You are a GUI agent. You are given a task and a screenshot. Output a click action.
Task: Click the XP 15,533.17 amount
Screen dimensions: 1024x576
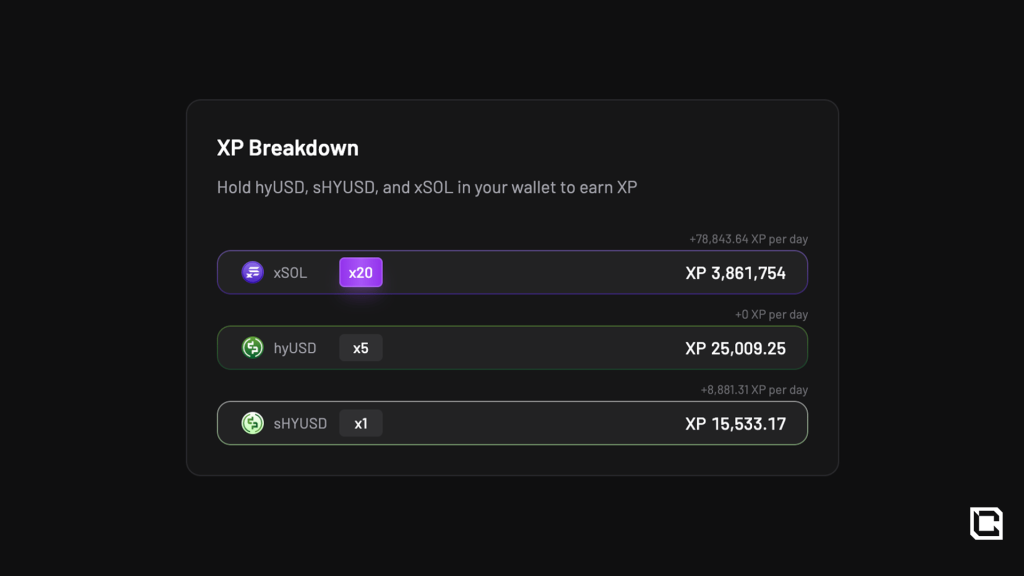point(736,424)
